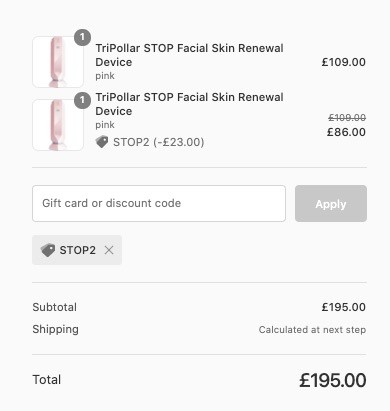Select the first TriPollar STOP product title
This screenshot has width=390, height=411.
click(189, 55)
